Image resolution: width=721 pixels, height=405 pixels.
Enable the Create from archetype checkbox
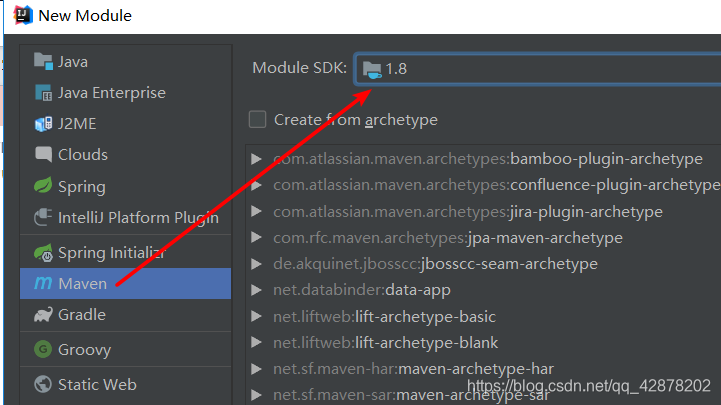(258, 120)
